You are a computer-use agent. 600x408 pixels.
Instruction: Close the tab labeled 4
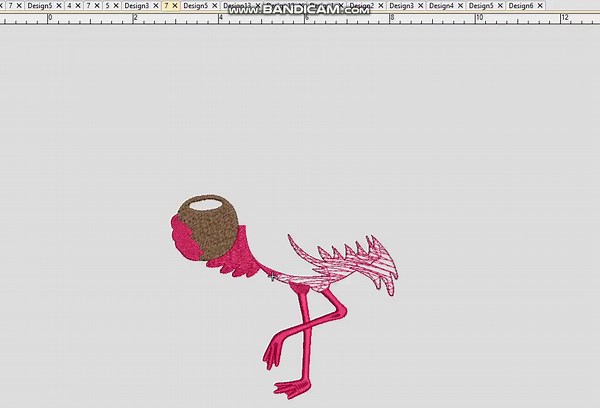click(x=78, y=6)
